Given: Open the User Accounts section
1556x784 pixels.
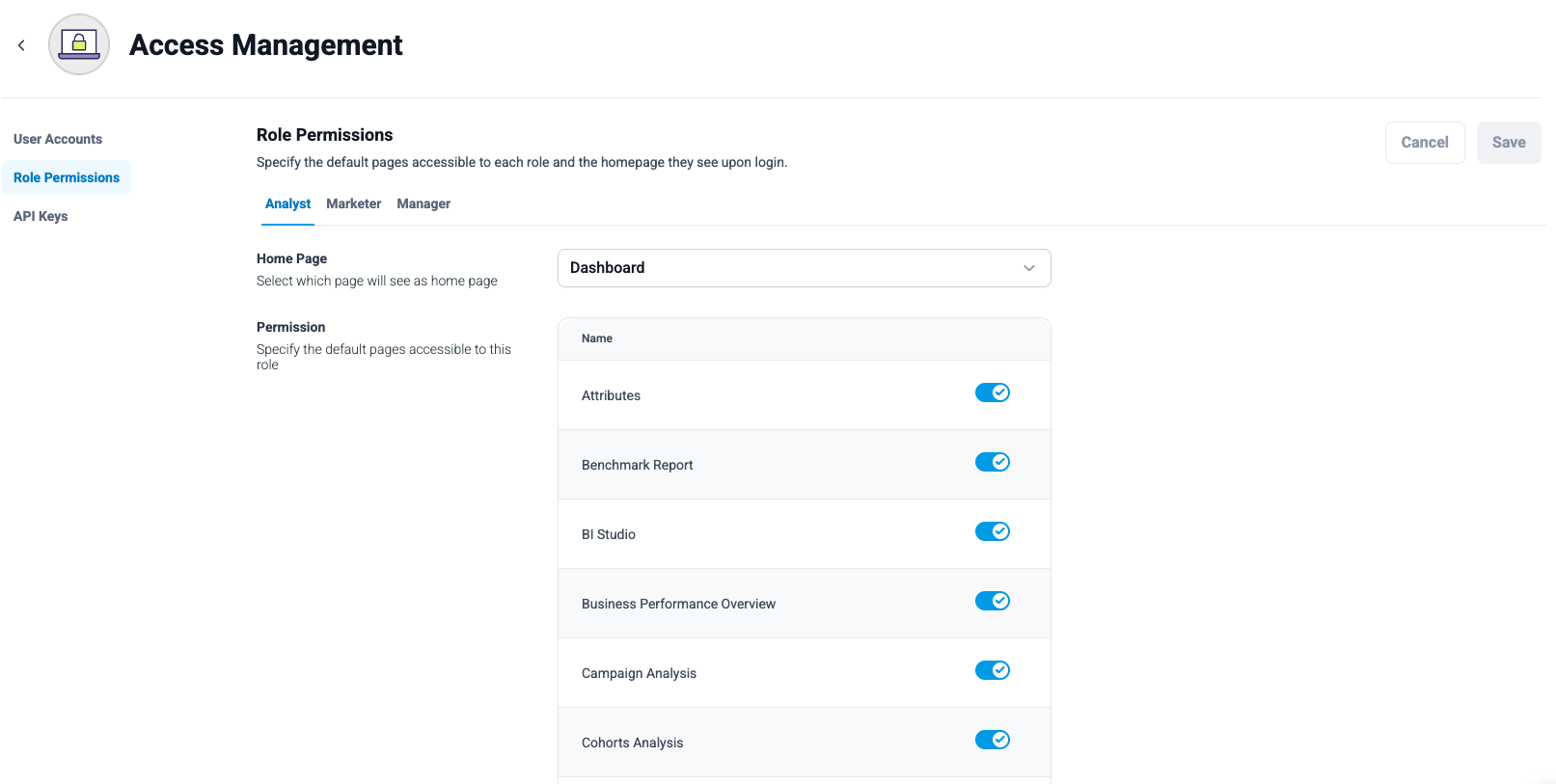Looking at the screenshot, I should click(58, 139).
